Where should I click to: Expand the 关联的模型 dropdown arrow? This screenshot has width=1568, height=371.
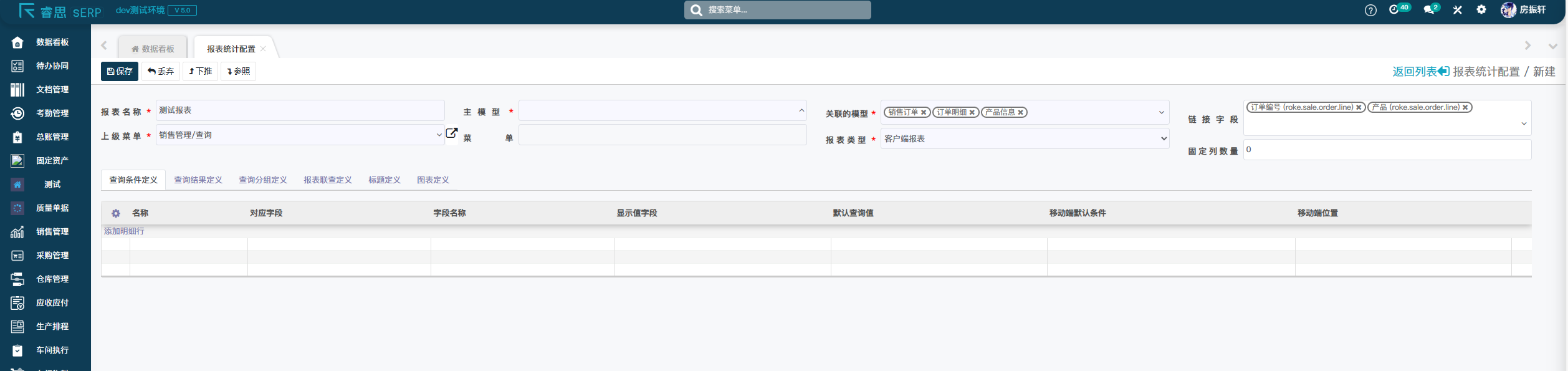click(x=1162, y=112)
